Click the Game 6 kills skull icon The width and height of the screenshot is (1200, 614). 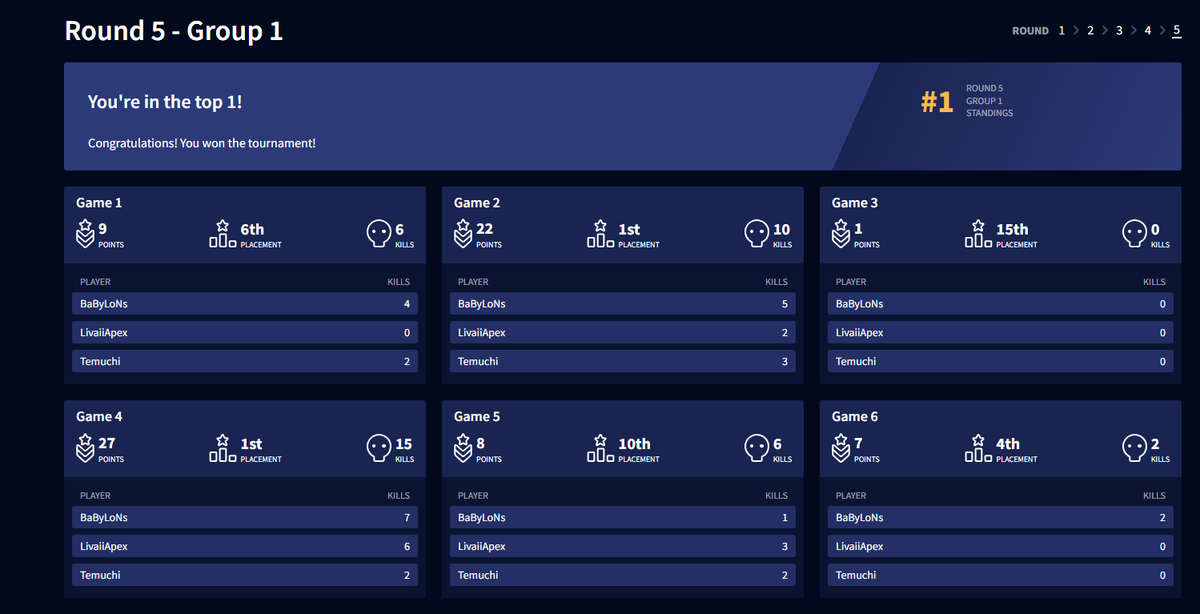tap(1134, 449)
